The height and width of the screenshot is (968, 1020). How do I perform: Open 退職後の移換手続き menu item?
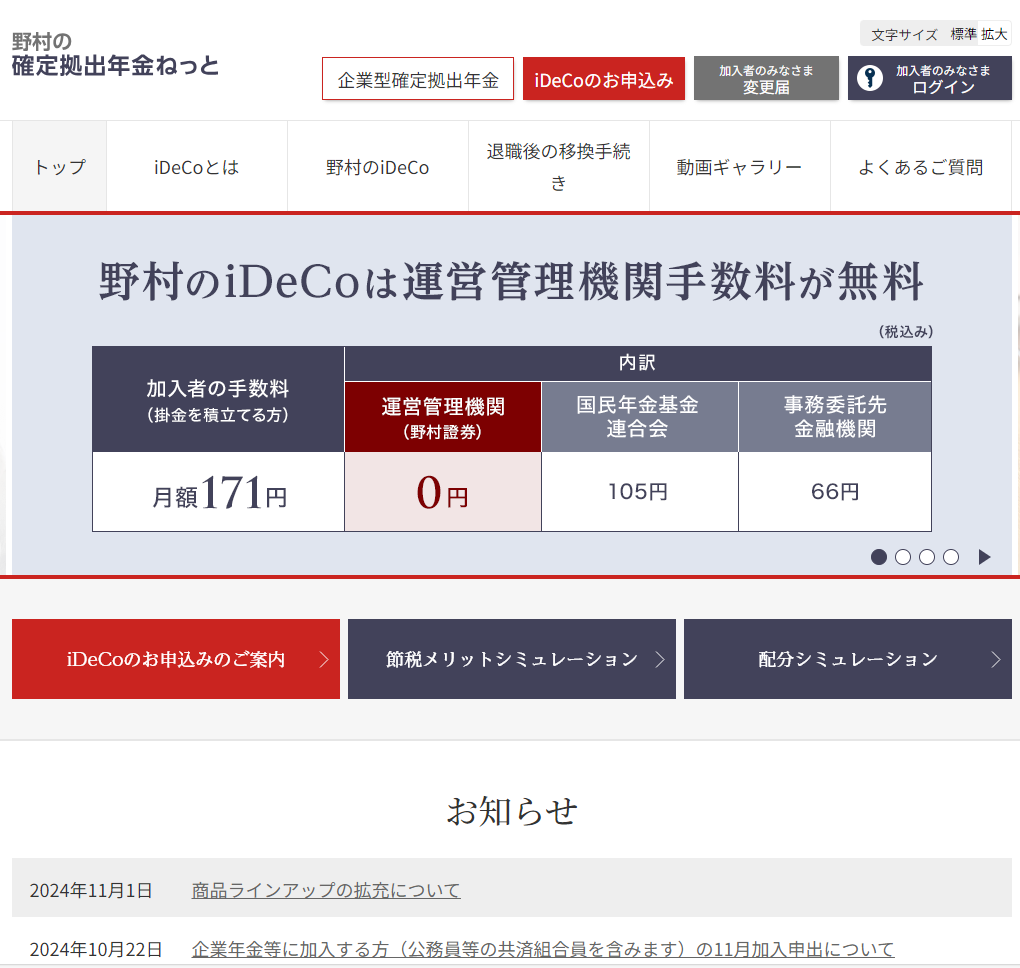[559, 167]
